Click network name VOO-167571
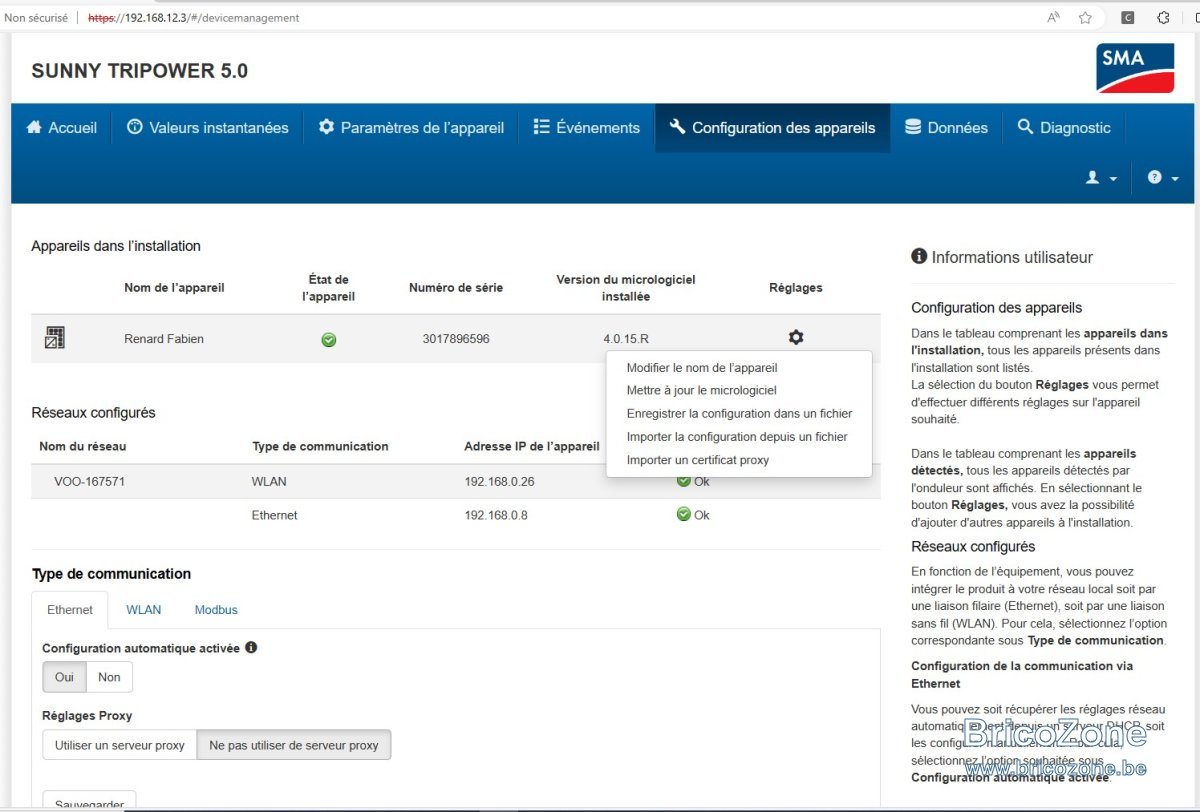 (89, 482)
